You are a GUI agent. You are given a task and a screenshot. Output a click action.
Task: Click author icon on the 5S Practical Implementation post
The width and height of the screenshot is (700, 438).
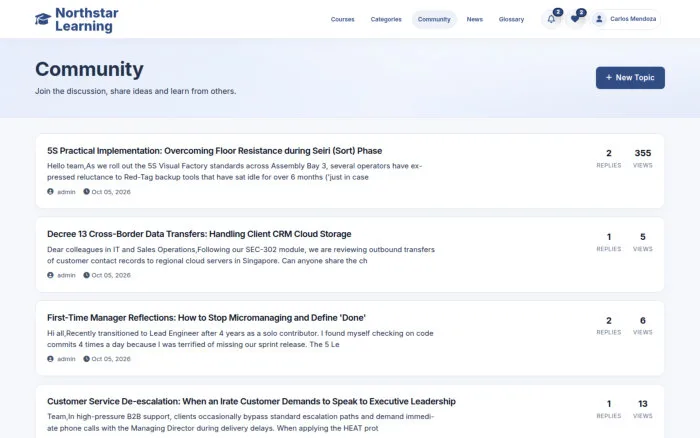click(x=50, y=192)
